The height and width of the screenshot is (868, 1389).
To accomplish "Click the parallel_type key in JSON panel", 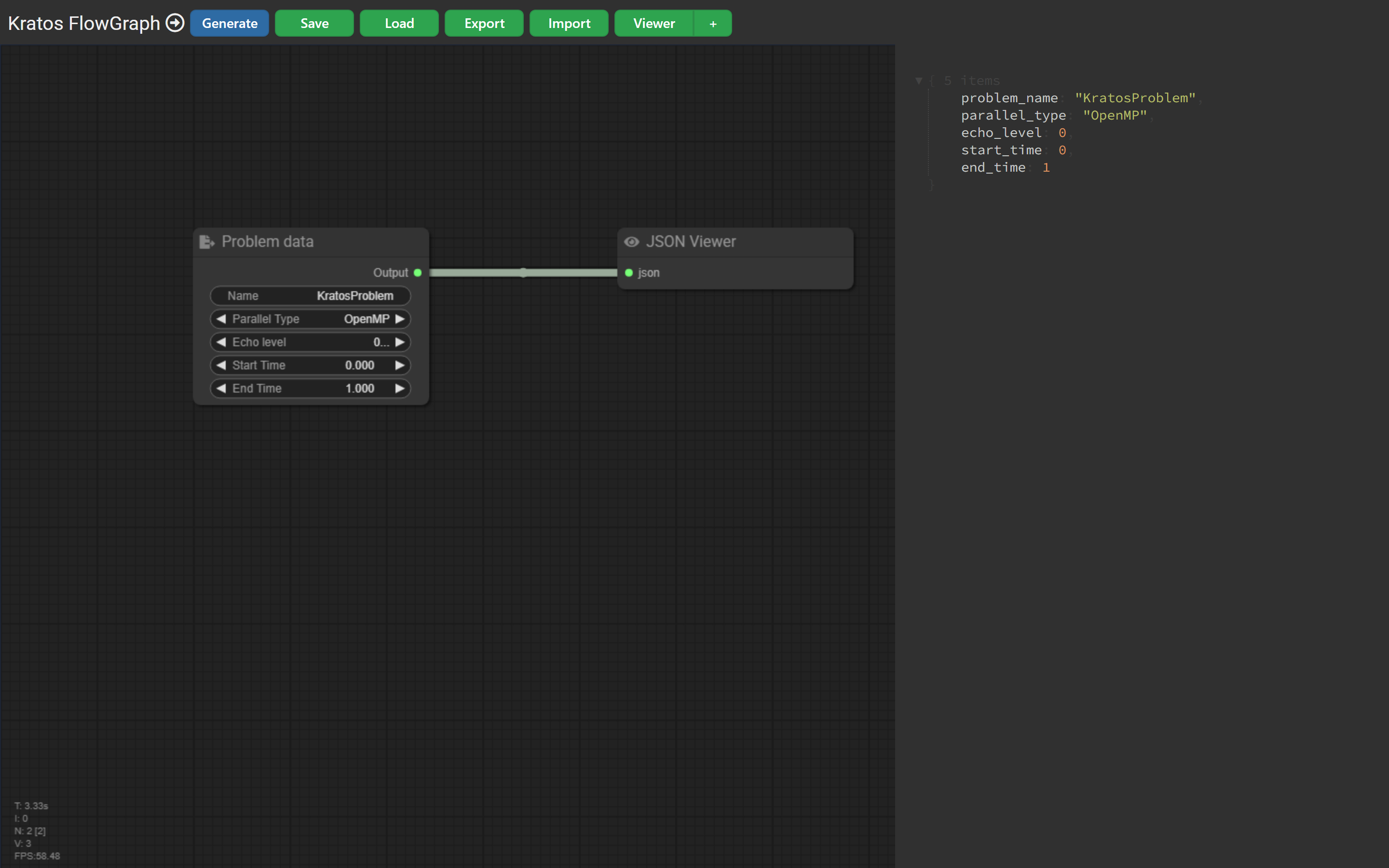I will point(1013,115).
